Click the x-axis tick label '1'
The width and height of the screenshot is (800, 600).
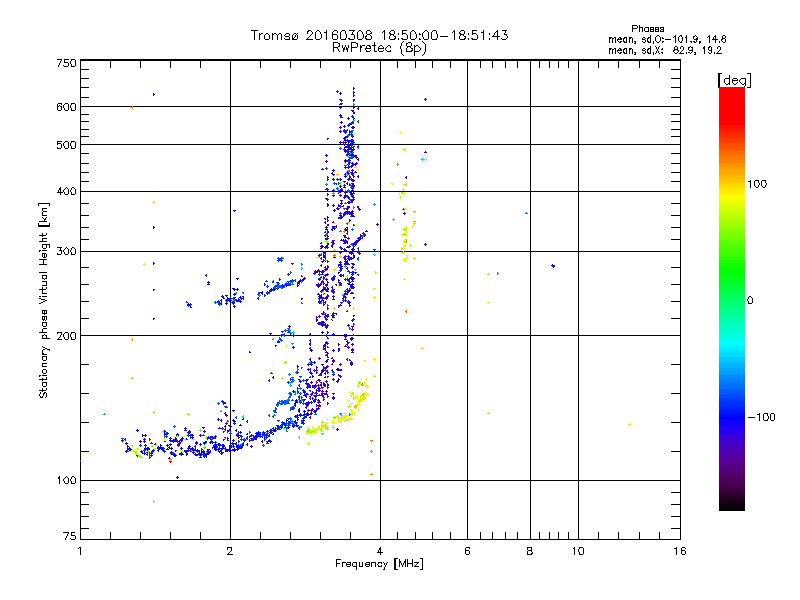80,551
